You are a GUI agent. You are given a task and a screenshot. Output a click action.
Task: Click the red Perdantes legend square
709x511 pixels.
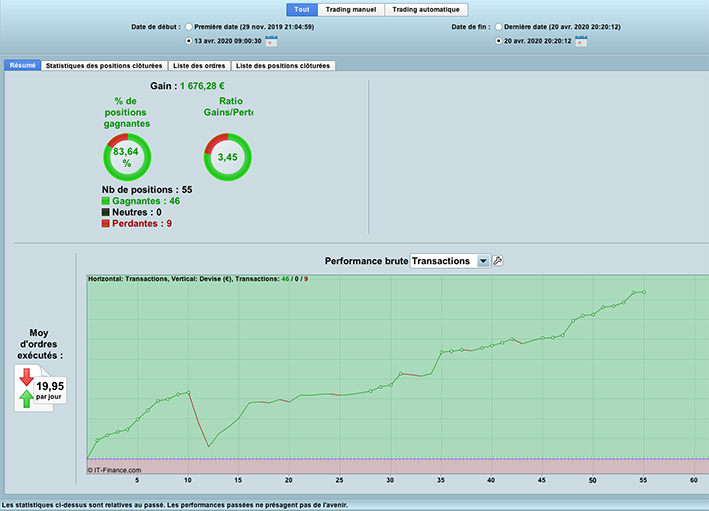click(105, 223)
